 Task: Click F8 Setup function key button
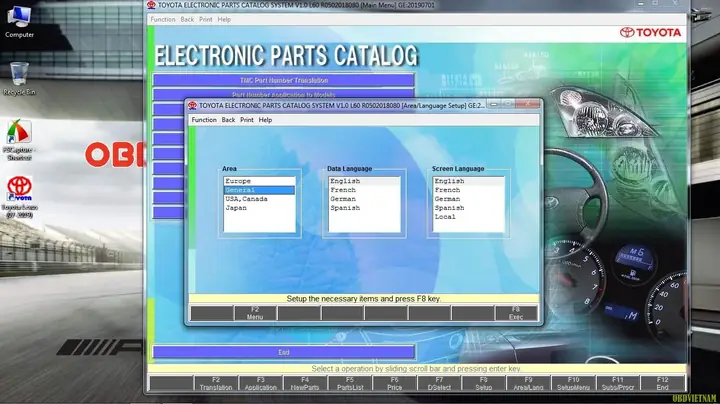coord(484,384)
